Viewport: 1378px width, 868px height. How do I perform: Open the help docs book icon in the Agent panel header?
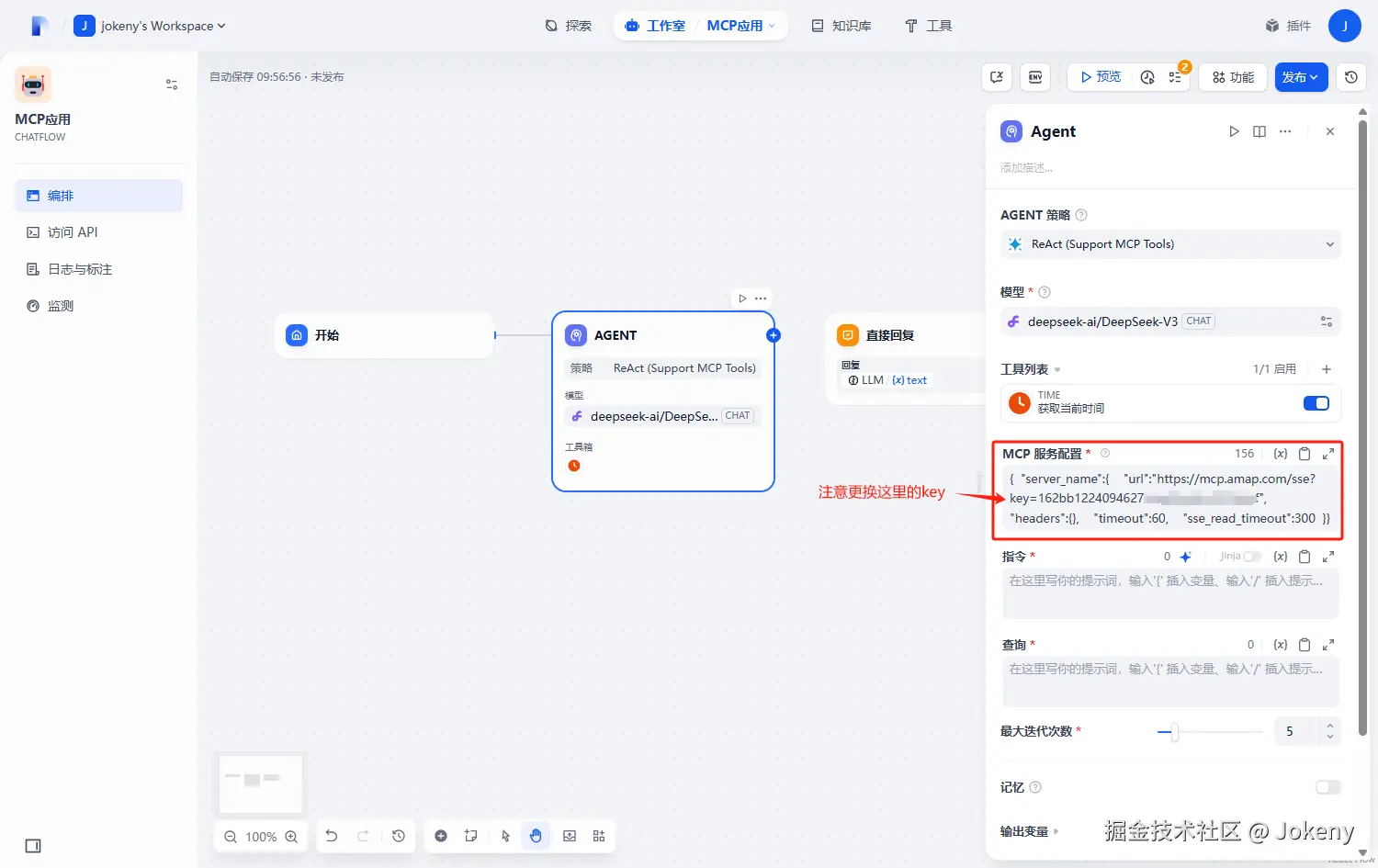pyautogui.click(x=1259, y=131)
